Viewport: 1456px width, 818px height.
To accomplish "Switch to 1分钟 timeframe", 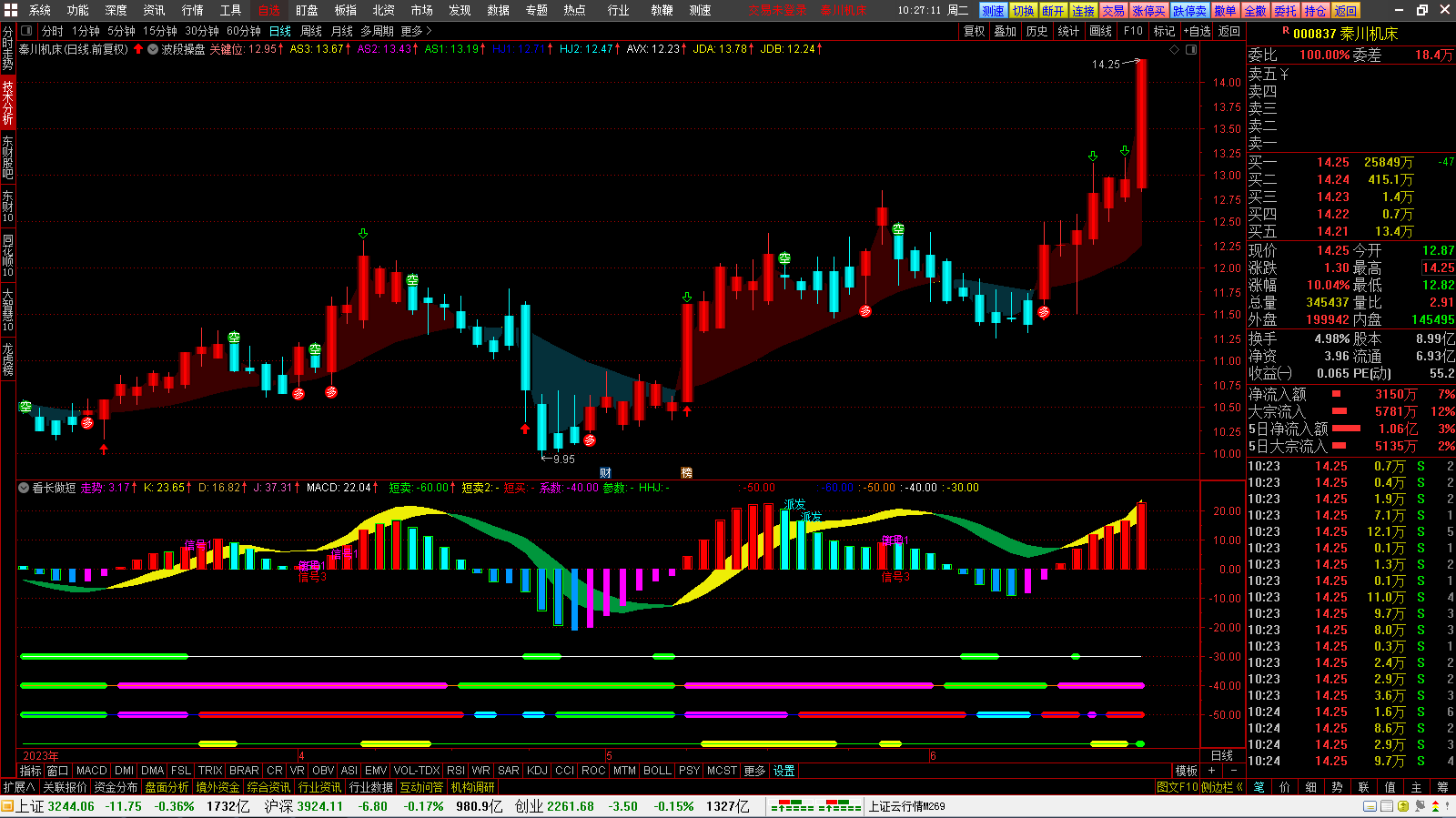I will [86, 31].
